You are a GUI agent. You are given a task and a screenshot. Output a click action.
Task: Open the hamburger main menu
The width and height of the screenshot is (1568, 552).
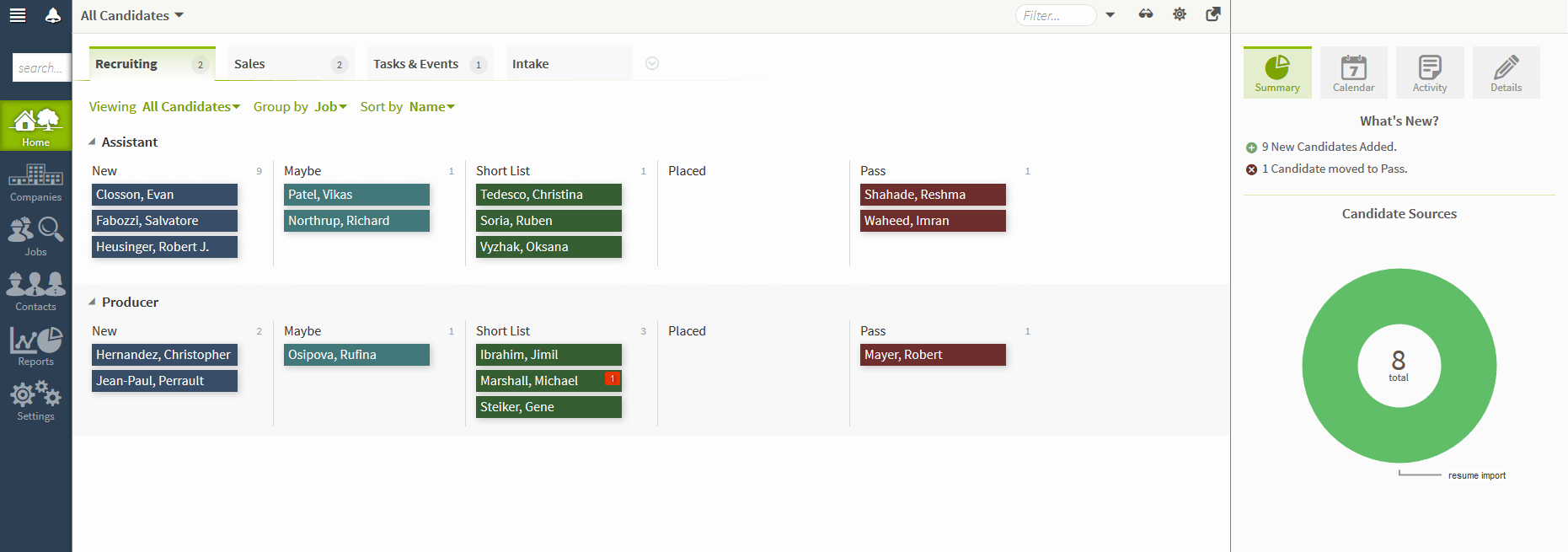[x=18, y=15]
